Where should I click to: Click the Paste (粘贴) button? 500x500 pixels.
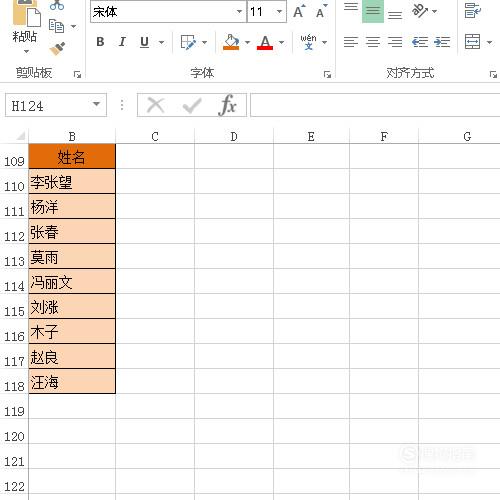[x=25, y=22]
